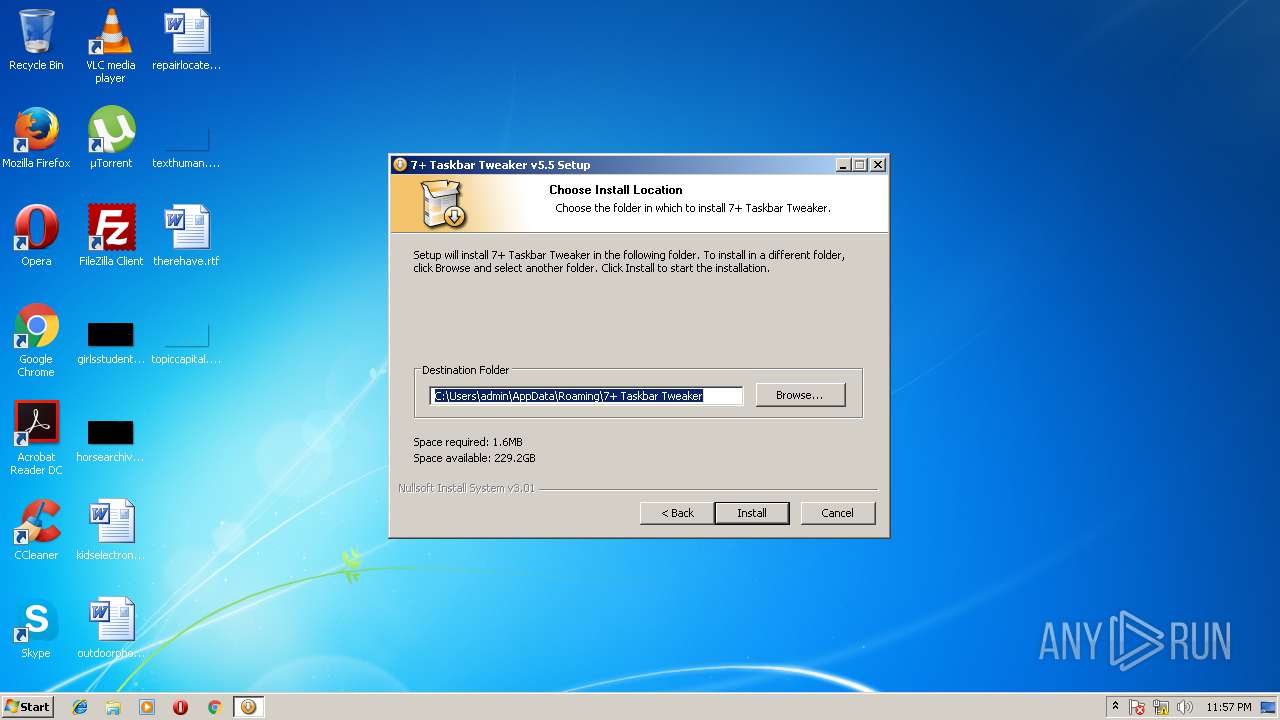
Task: Select the outdoorpho document icon
Action: pyautogui.click(x=111, y=628)
